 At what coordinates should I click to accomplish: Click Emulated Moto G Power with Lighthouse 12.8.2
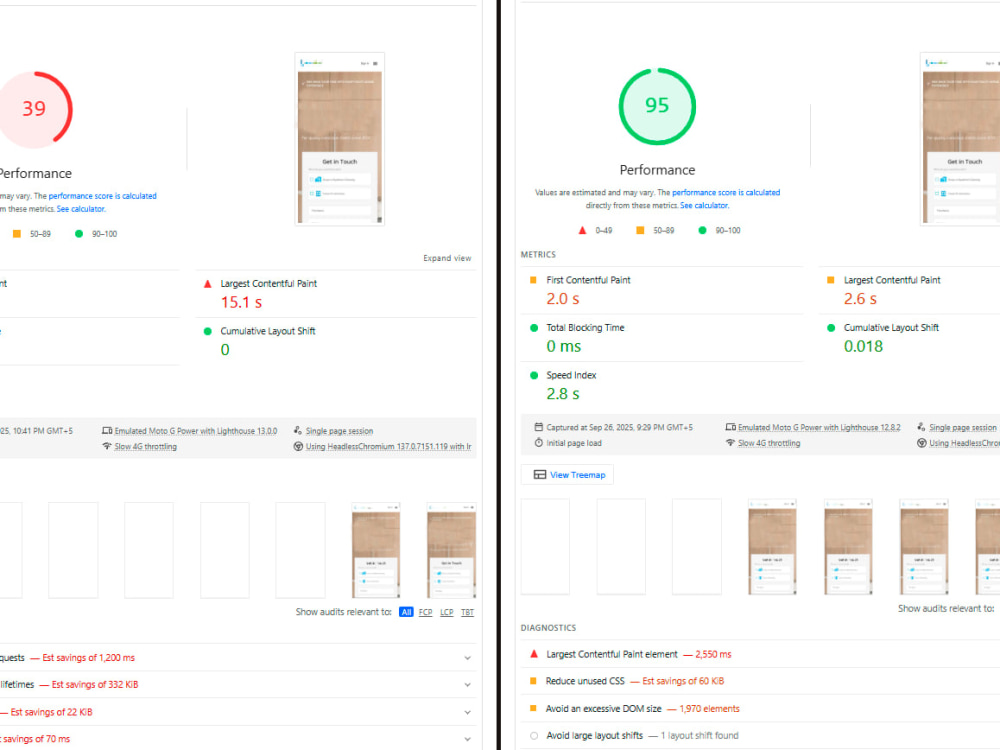[x=820, y=427]
